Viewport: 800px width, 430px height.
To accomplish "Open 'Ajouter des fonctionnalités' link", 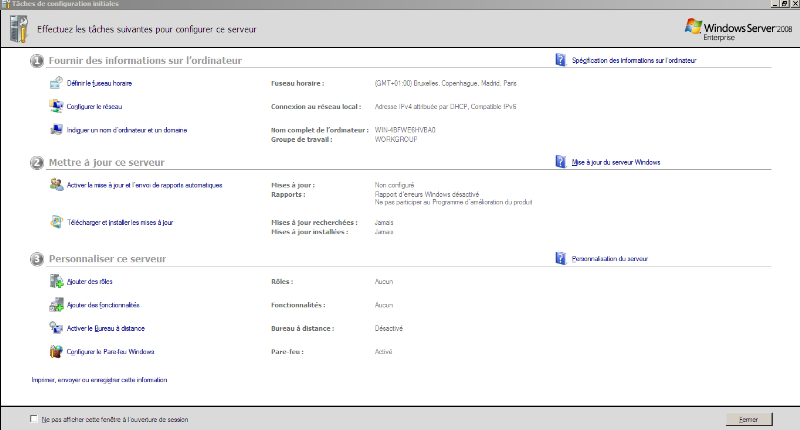I will (x=103, y=305).
